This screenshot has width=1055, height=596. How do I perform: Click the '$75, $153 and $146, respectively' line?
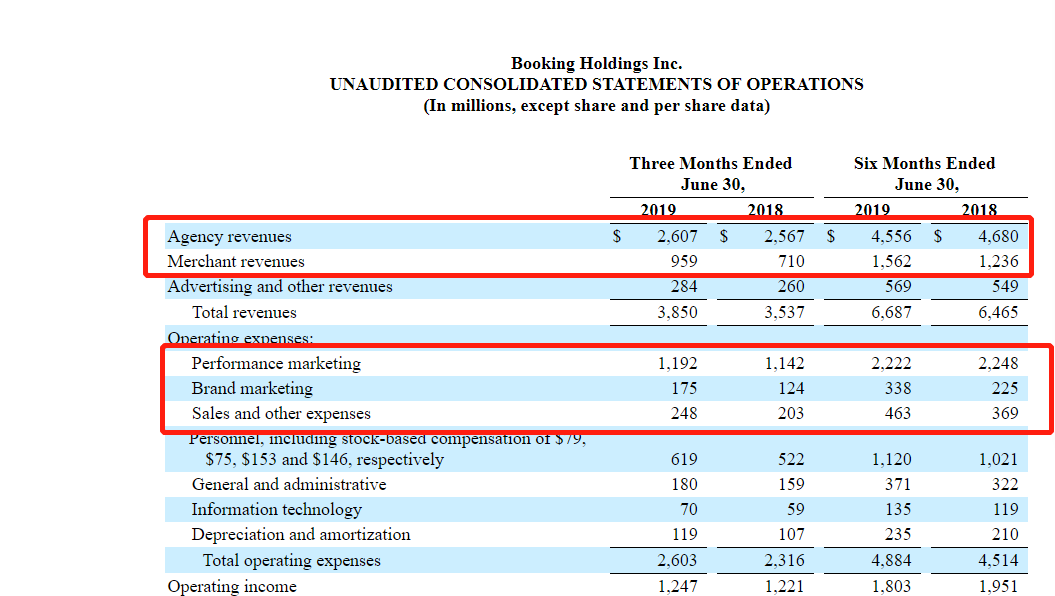click(325, 460)
